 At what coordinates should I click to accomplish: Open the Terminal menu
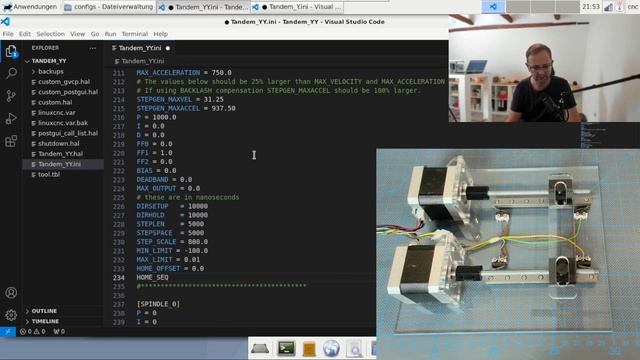(135, 34)
